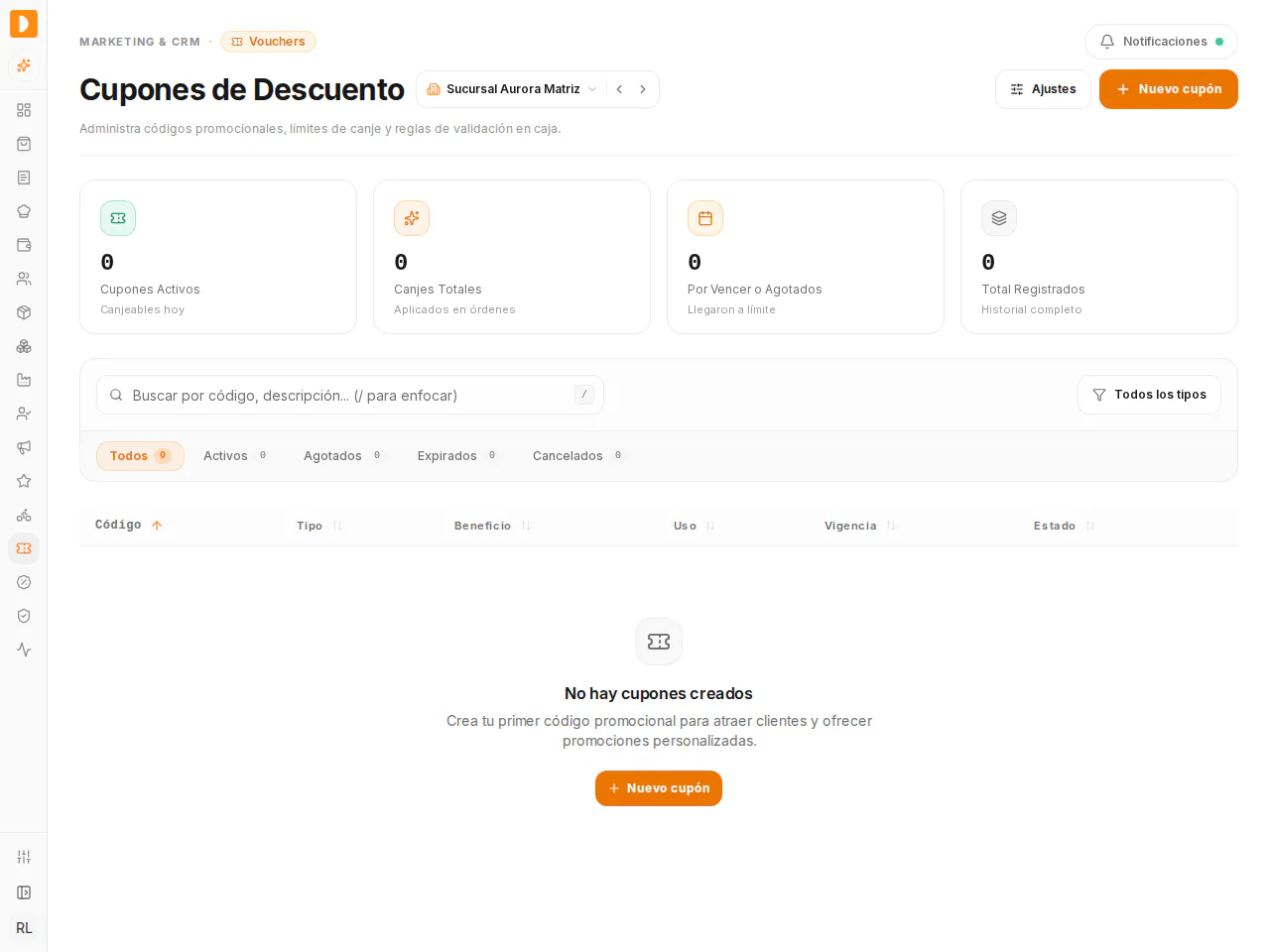Open the chef hat kitchen icon in the sidebar
Viewport: 1270px width, 952px height.
coord(24,211)
